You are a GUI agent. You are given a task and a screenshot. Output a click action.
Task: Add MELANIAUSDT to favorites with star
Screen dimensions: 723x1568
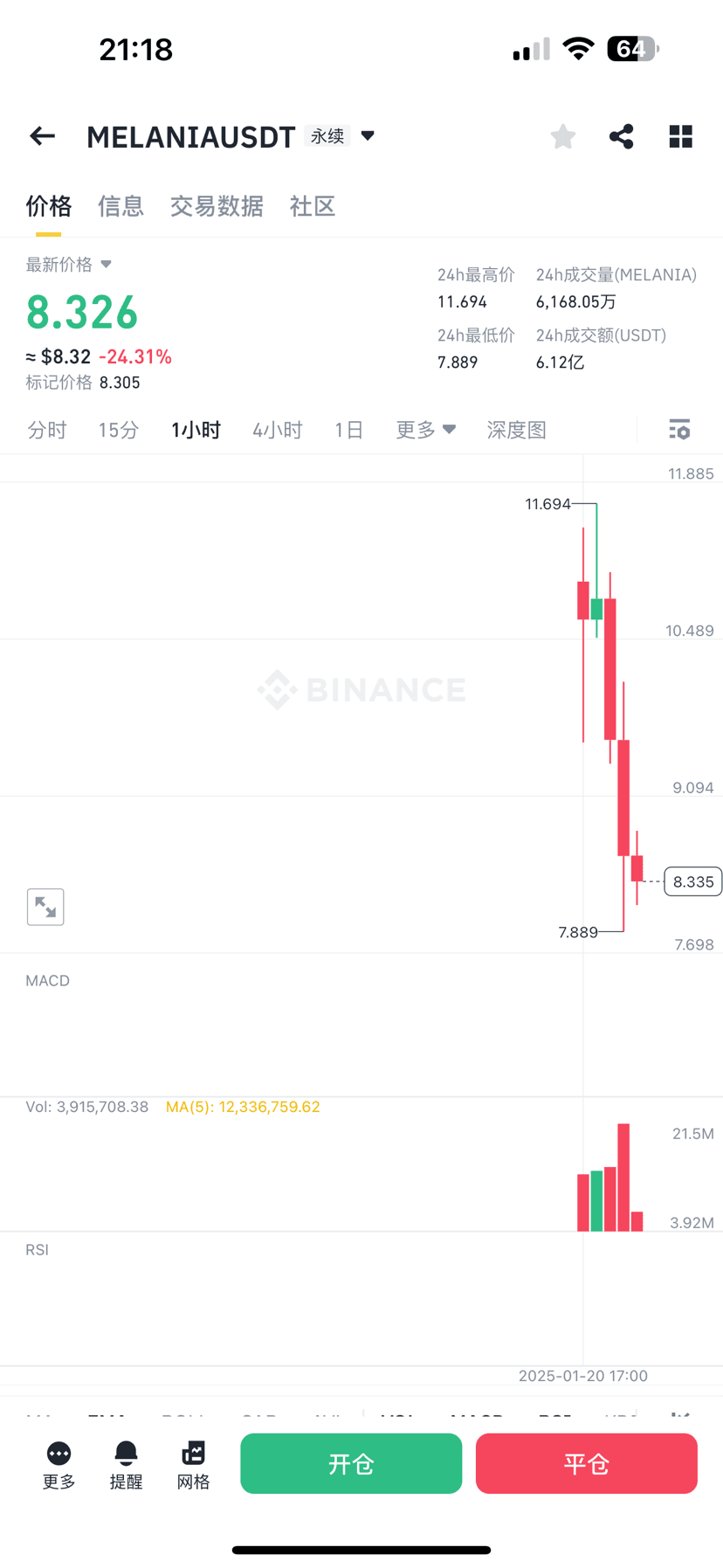click(563, 136)
